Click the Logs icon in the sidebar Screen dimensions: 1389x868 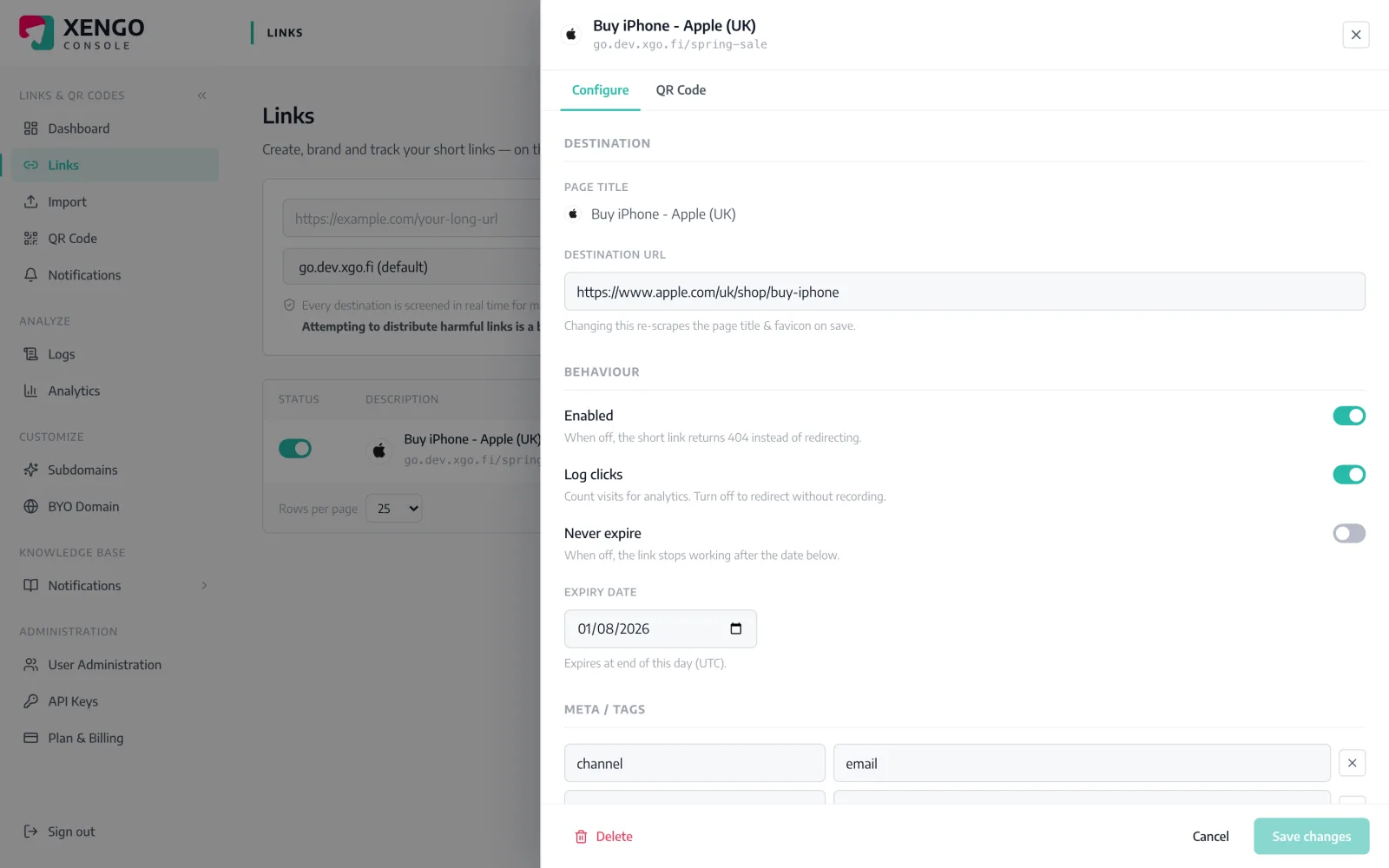(30, 354)
